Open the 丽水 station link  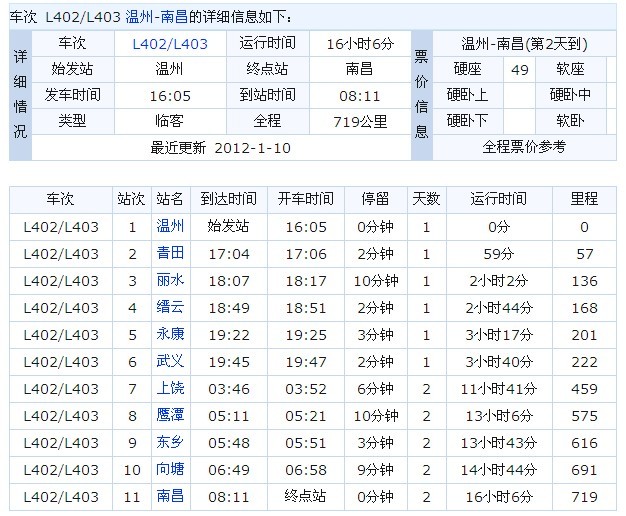coord(170,280)
